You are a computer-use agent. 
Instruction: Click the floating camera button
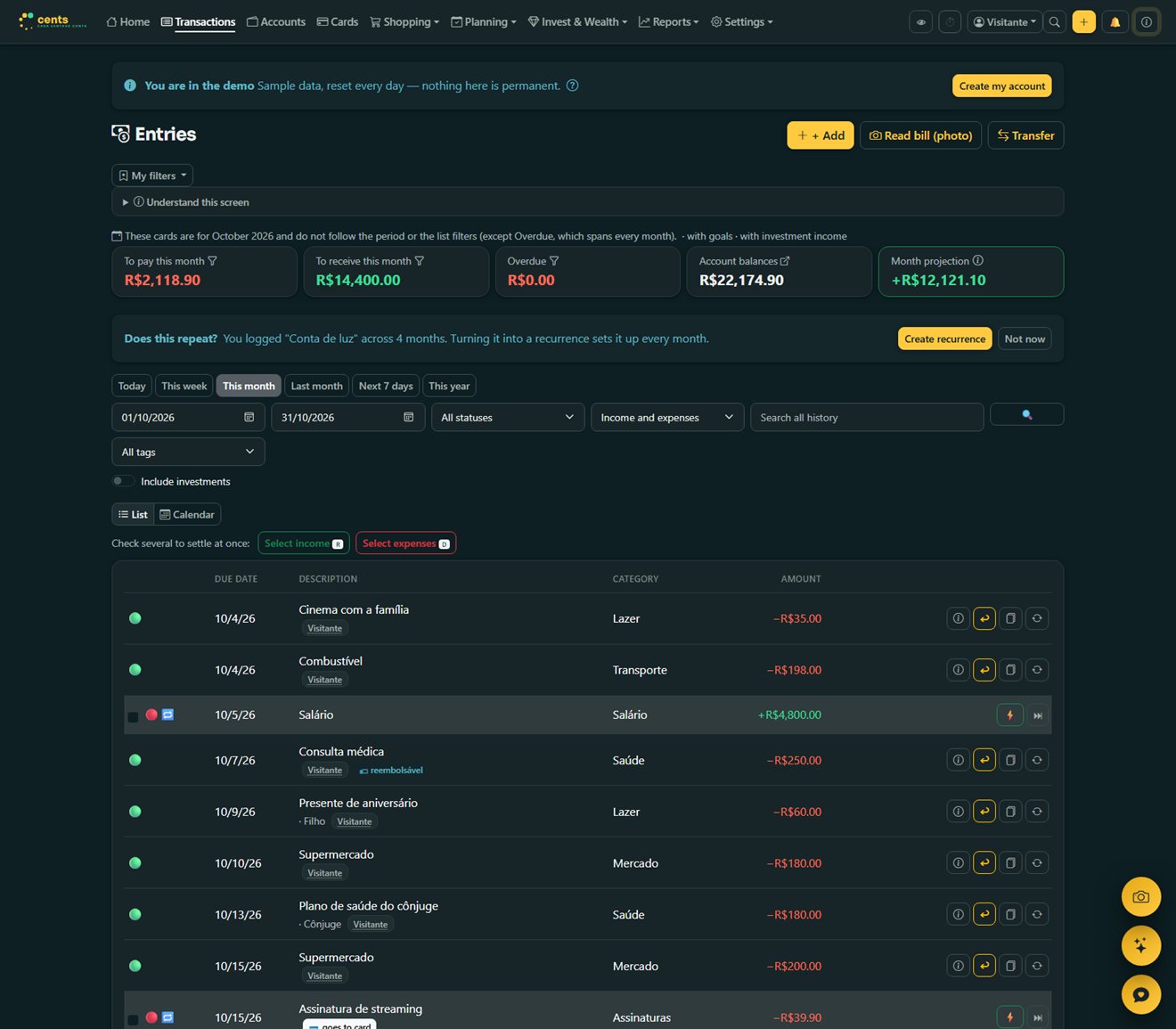(1140, 897)
